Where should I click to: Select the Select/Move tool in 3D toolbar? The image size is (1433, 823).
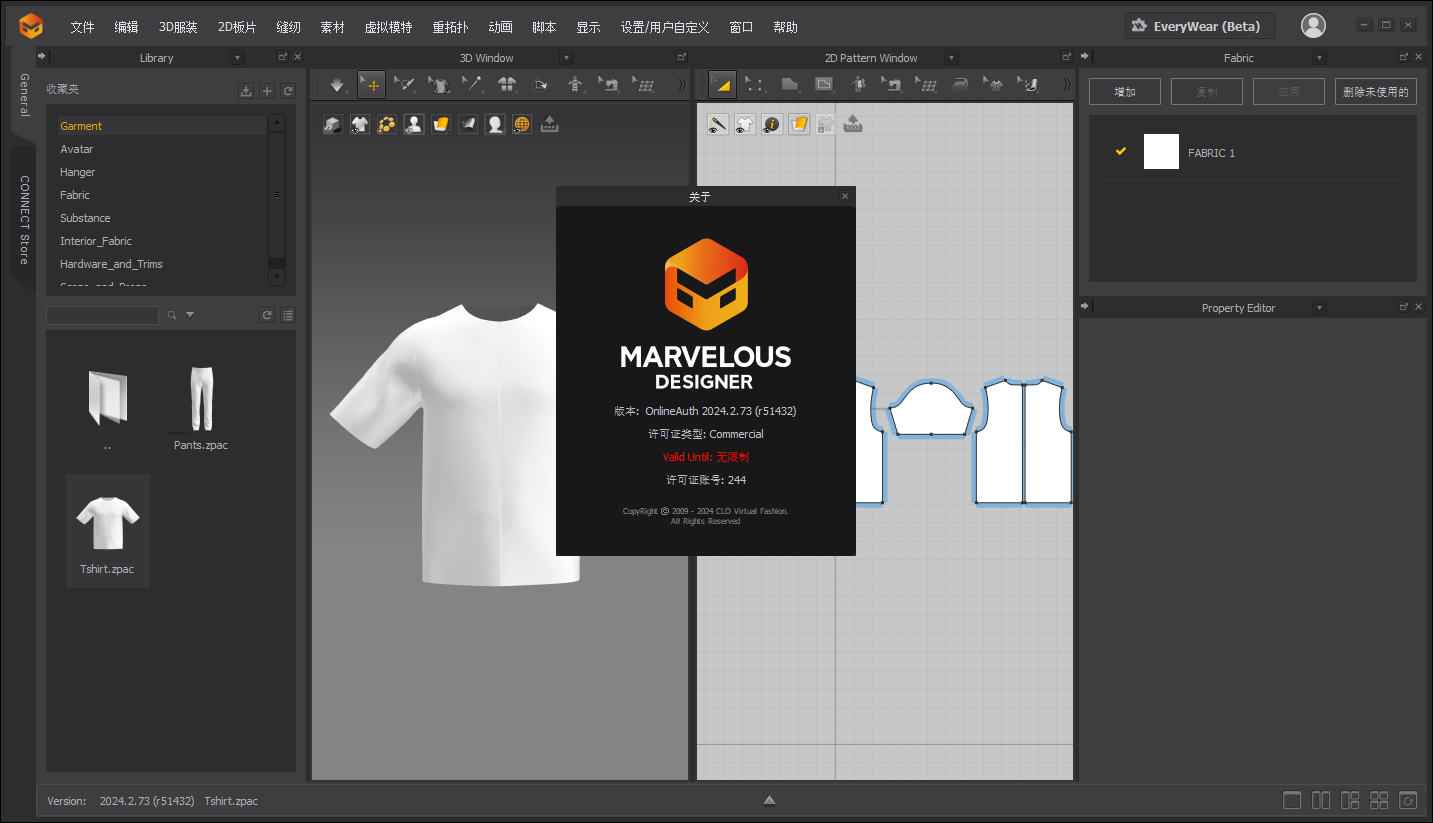click(372, 85)
